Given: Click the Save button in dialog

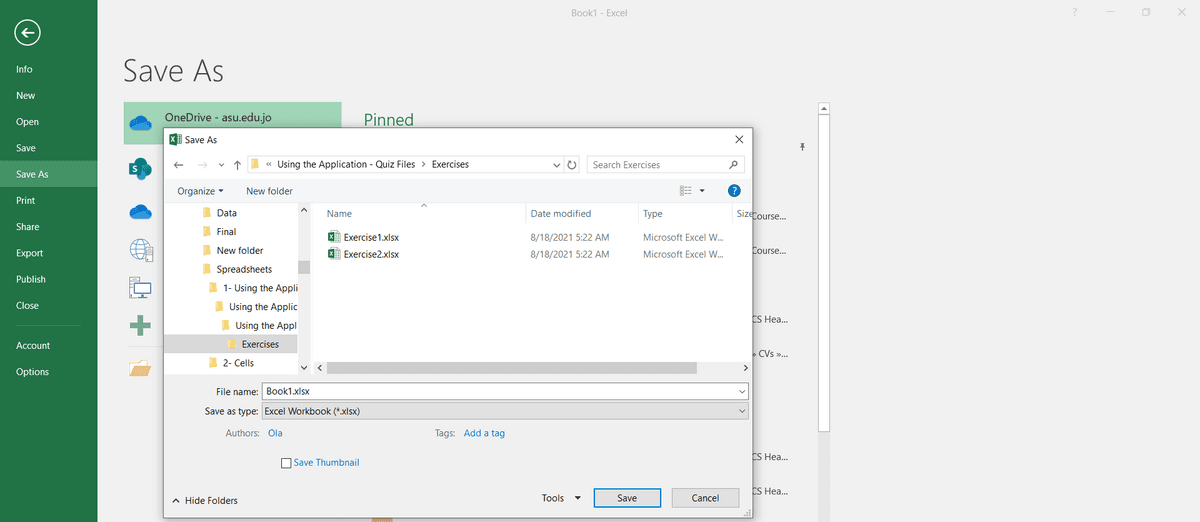Looking at the screenshot, I should [627, 498].
